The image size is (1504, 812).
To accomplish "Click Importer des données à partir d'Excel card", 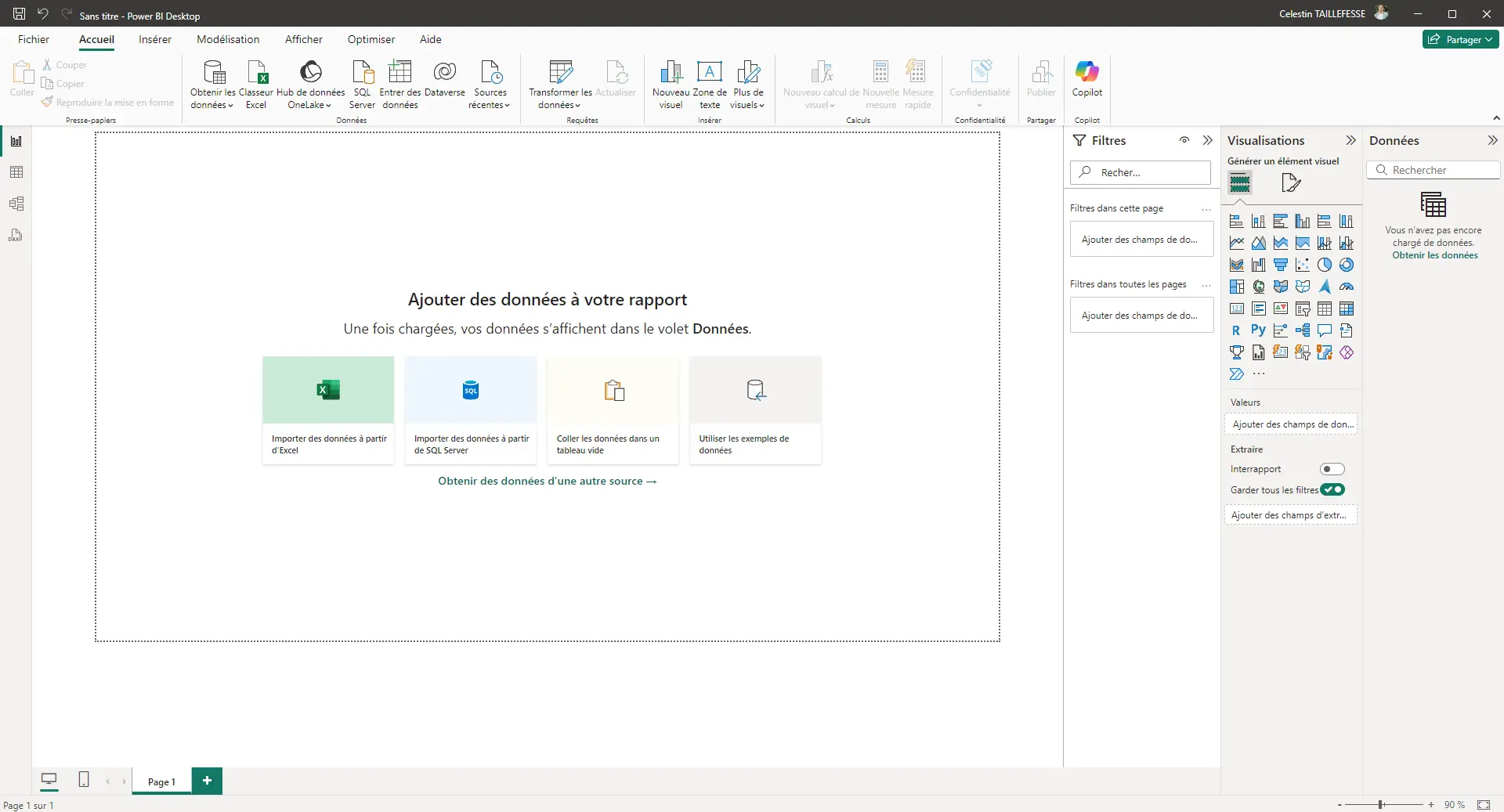I will (328, 410).
